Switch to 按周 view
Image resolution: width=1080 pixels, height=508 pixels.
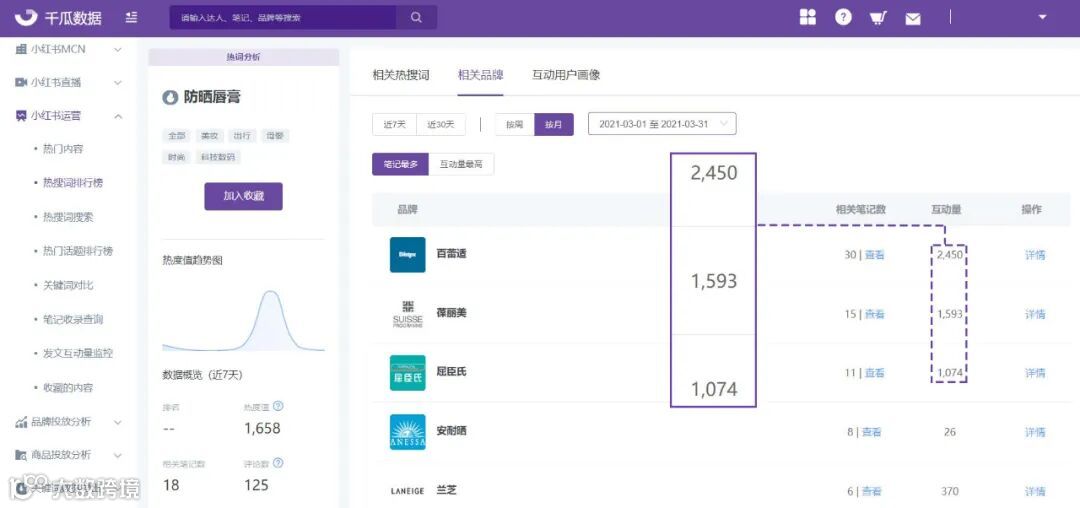tap(515, 125)
